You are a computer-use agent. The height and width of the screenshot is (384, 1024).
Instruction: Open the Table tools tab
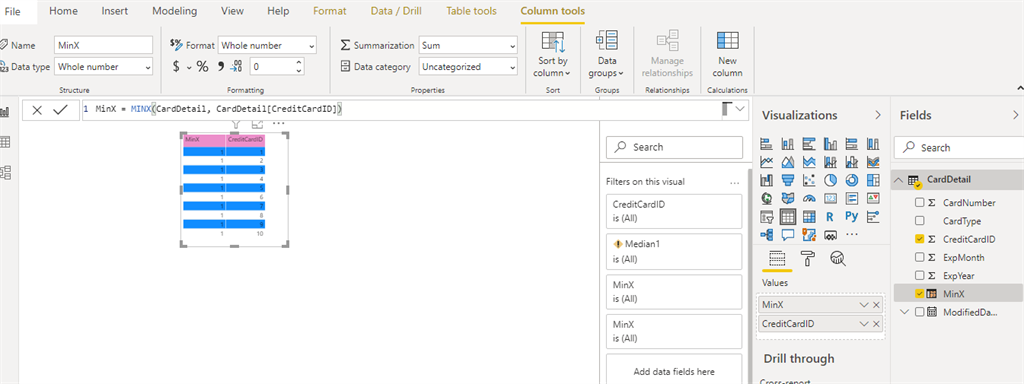click(472, 11)
